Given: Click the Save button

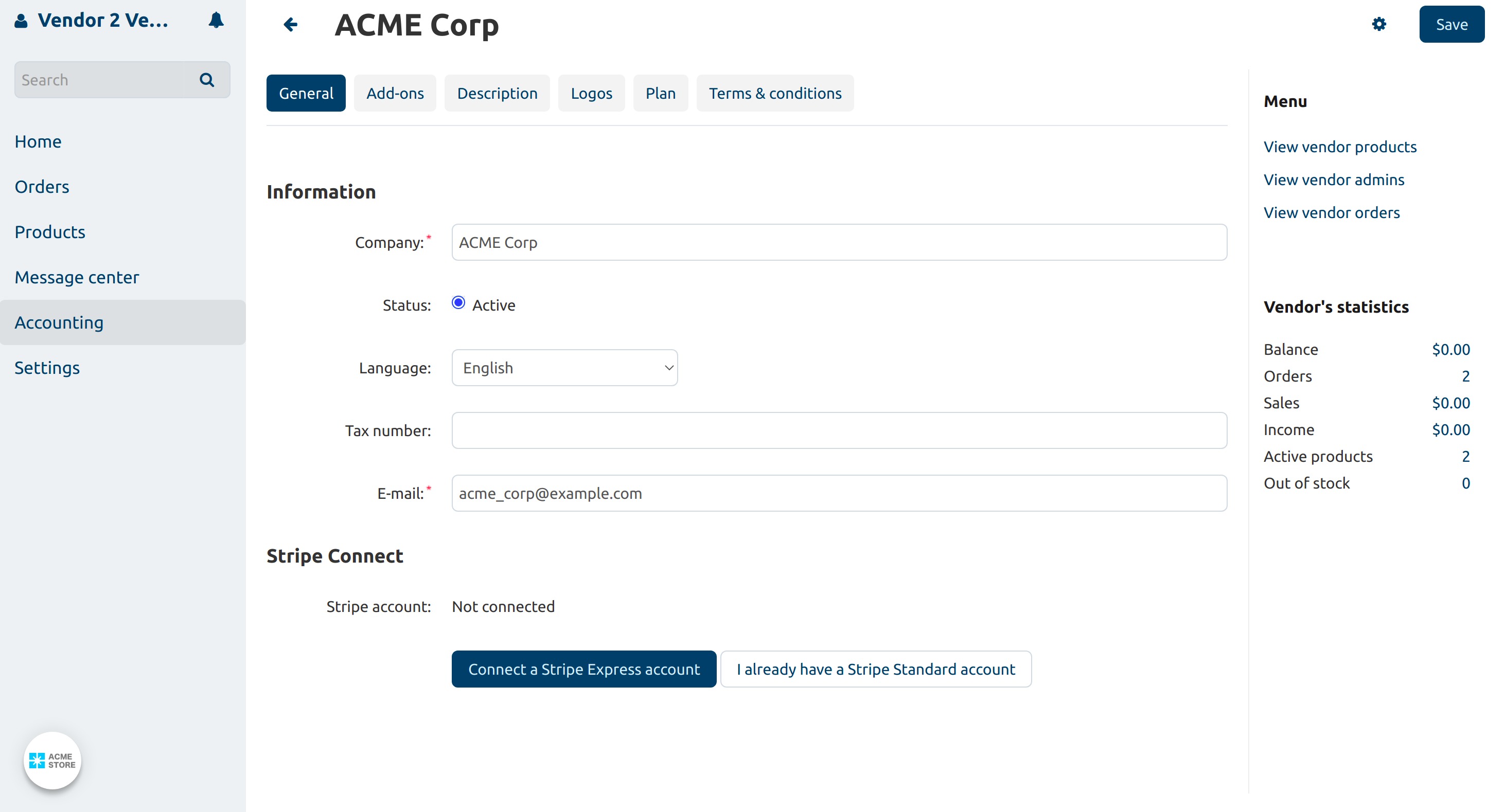Looking at the screenshot, I should (x=1451, y=25).
